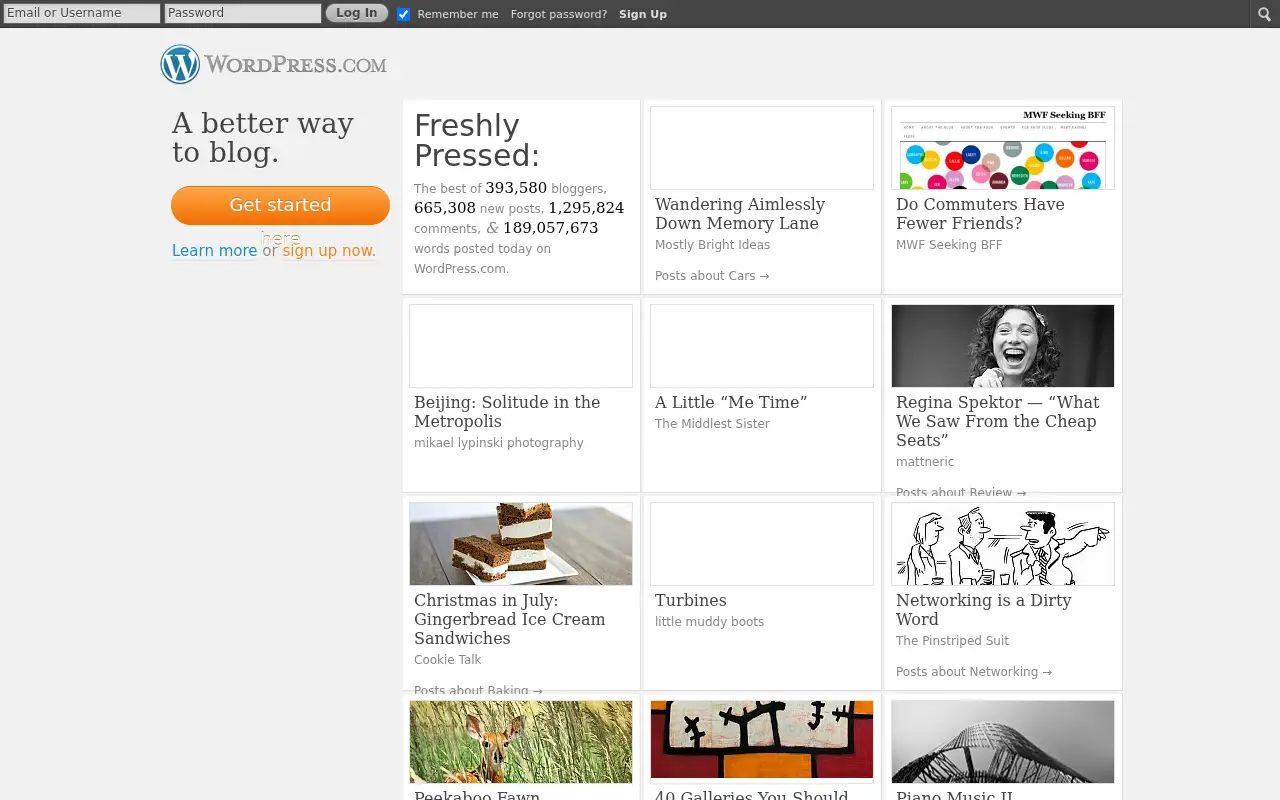
Task: Open the Regina Spektor photo thumbnail
Action: 1003,346
